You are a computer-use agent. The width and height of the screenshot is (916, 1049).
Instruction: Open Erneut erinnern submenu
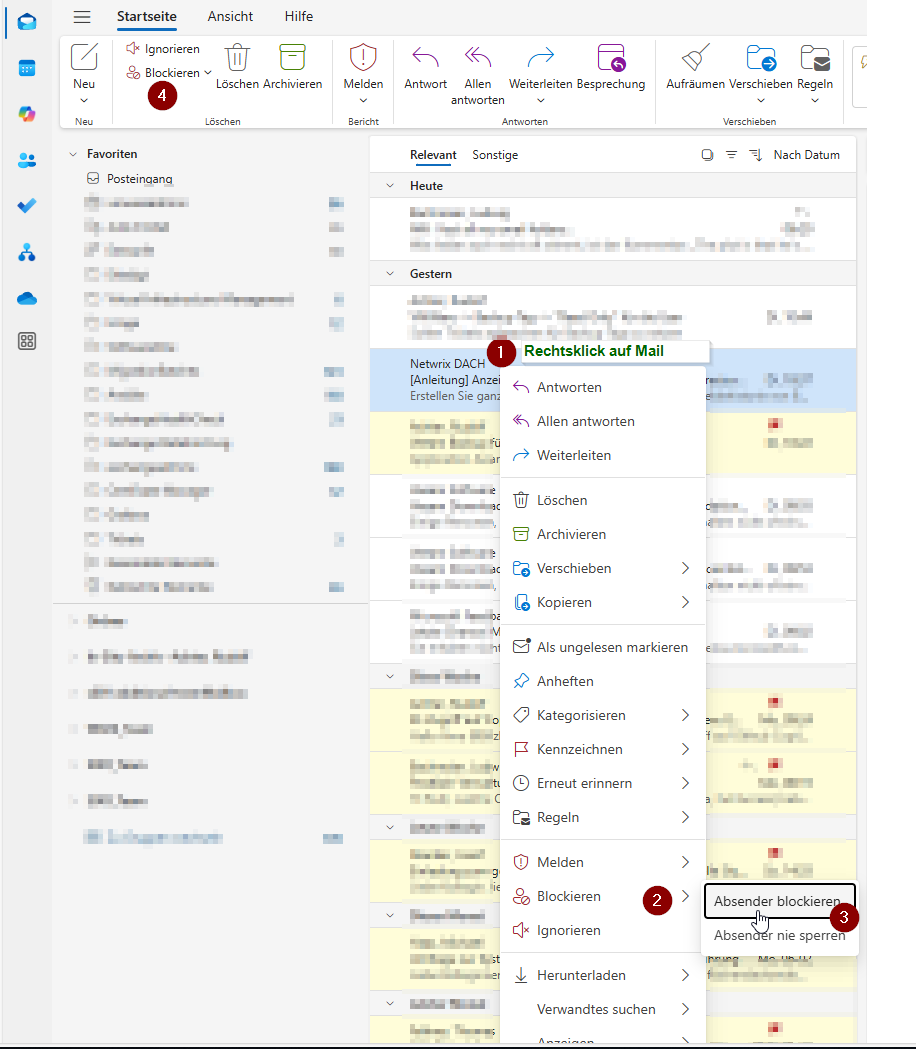pos(603,783)
